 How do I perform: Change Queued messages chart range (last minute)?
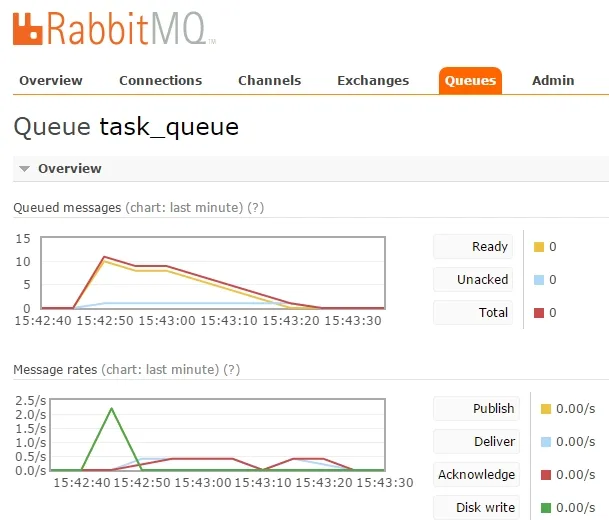point(184,208)
